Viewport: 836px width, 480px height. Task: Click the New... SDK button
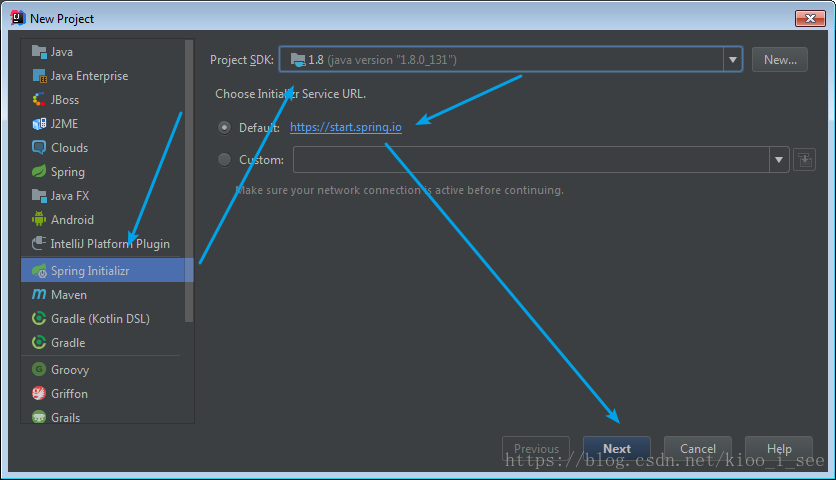[780, 60]
